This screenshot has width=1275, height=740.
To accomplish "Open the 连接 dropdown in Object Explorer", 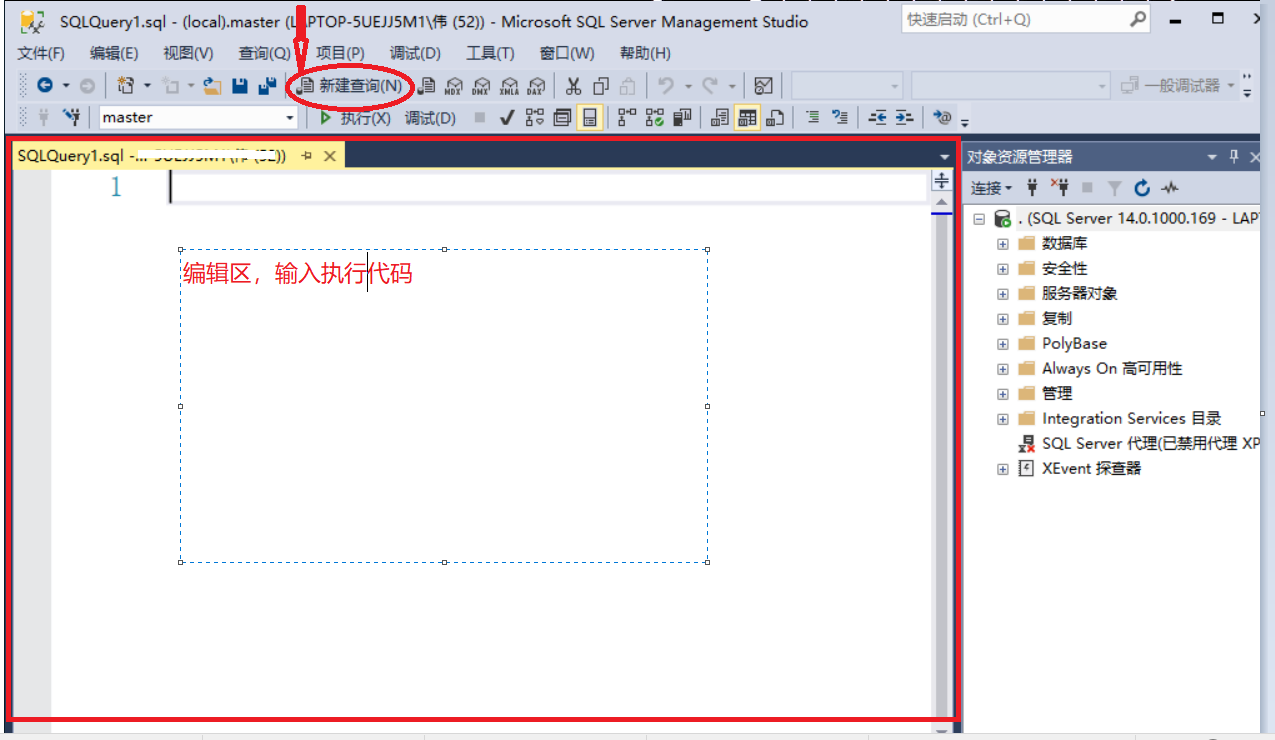I will pos(991,187).
